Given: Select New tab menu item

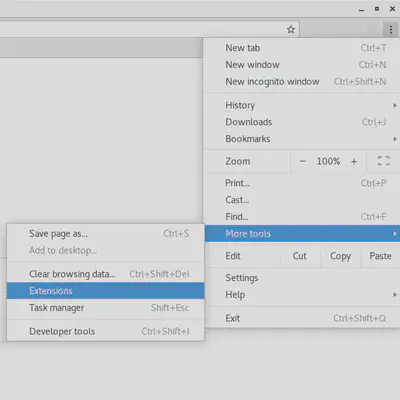Looking at the screenshot, I should pos(302,48).
